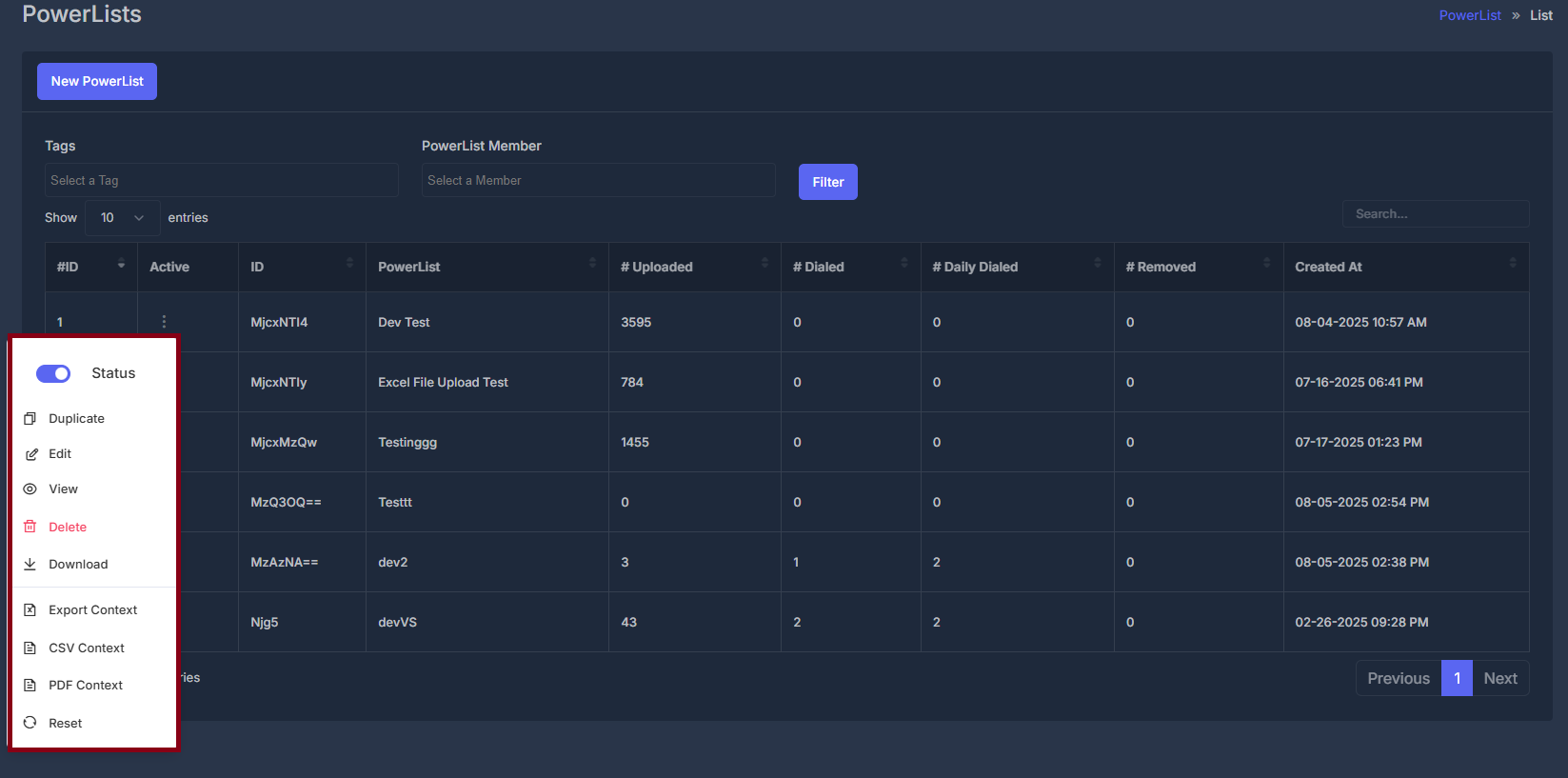
Task: Choose Download from the context menu
Action: tap(78, 564)
